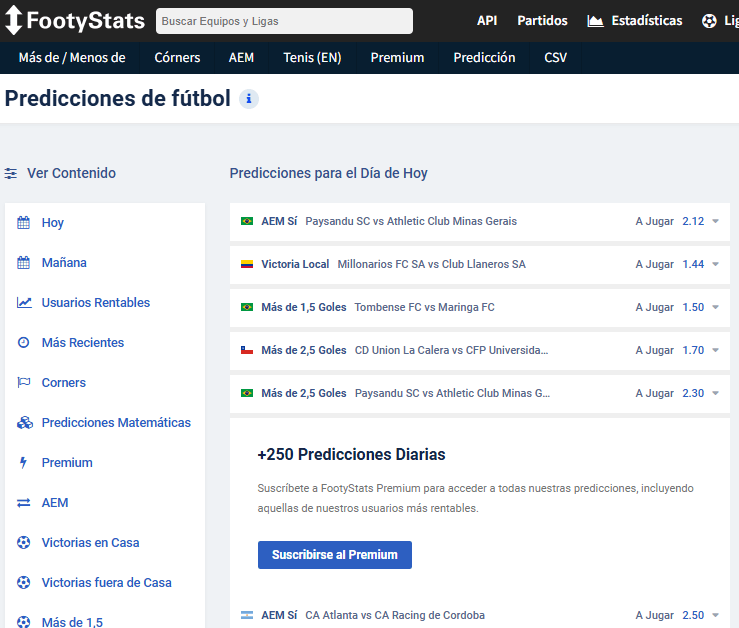
Task: Click the football icon beside Victorias fuera de Casa
Action: pos(24,583)
